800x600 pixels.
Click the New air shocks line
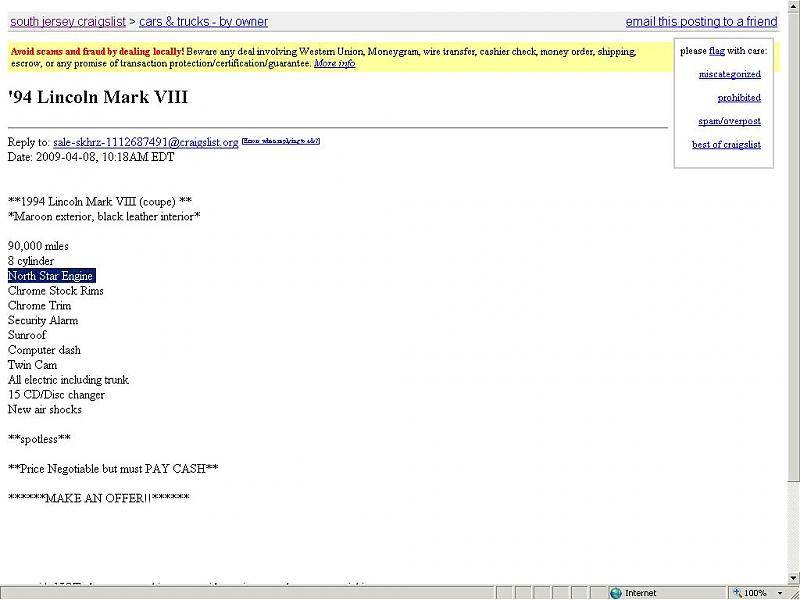coord(44,410)
